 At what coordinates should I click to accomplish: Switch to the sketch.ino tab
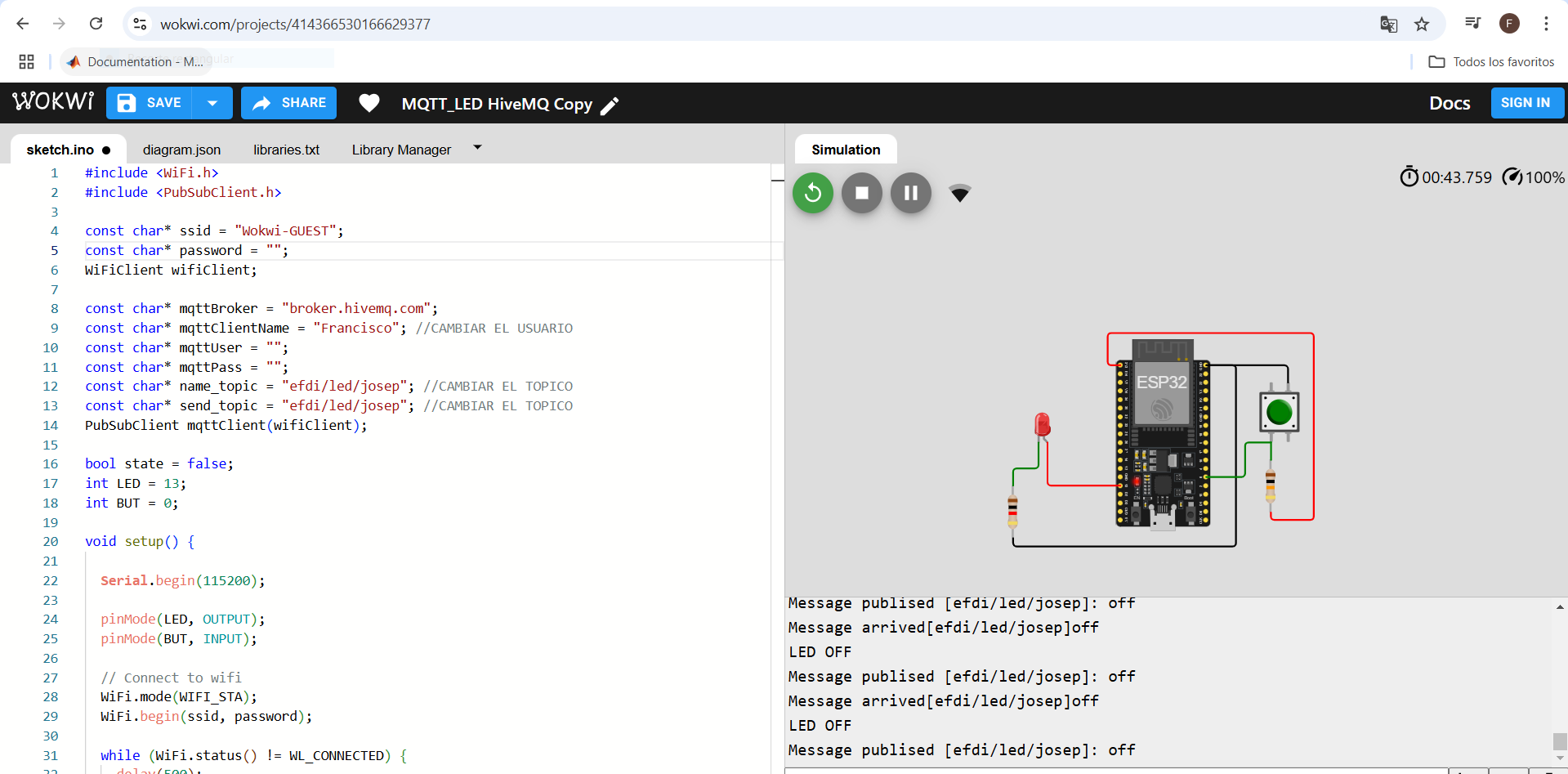point(69,150)
